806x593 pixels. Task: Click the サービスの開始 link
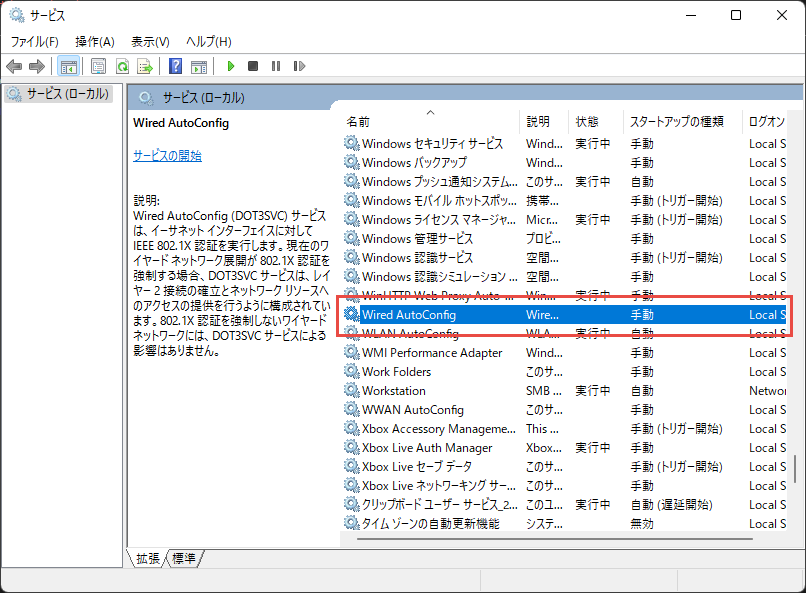click(x=167, y=156)
